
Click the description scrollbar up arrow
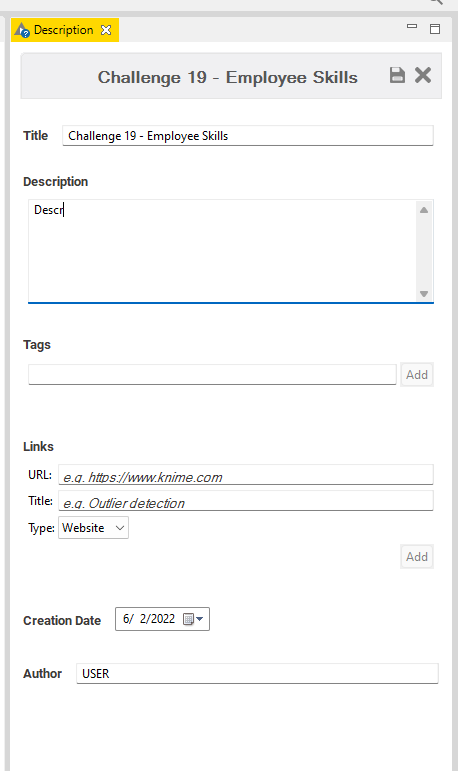pyautogui.click(x=424, y=210)
